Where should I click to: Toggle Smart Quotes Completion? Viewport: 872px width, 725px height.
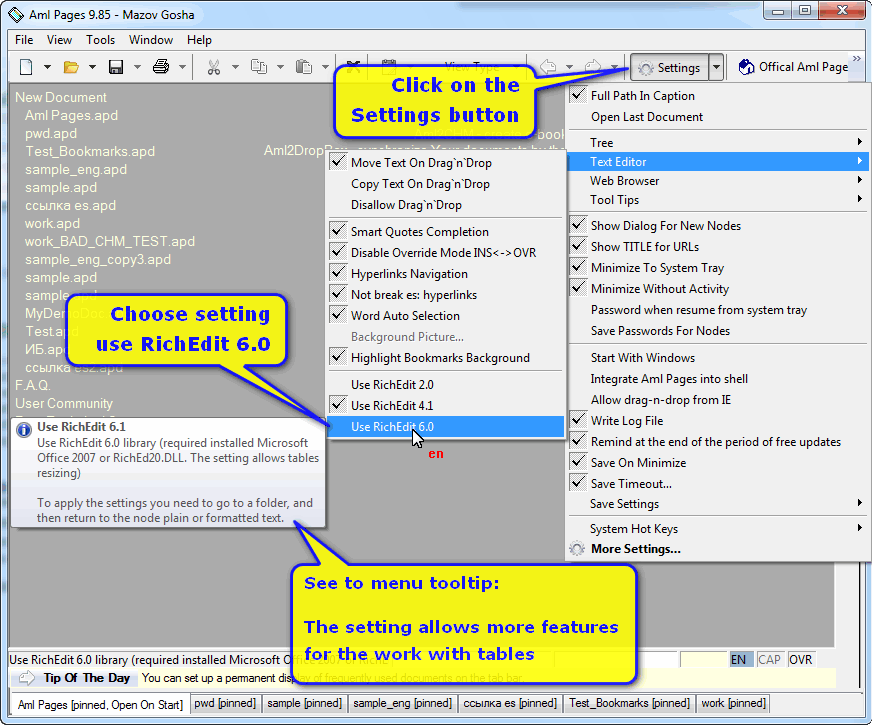[x=446, y=232]
